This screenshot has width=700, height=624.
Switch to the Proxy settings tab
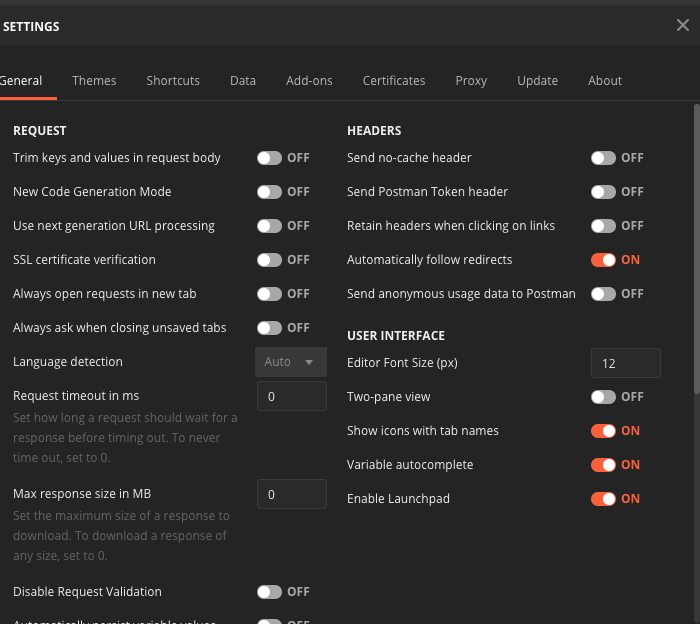471,81
